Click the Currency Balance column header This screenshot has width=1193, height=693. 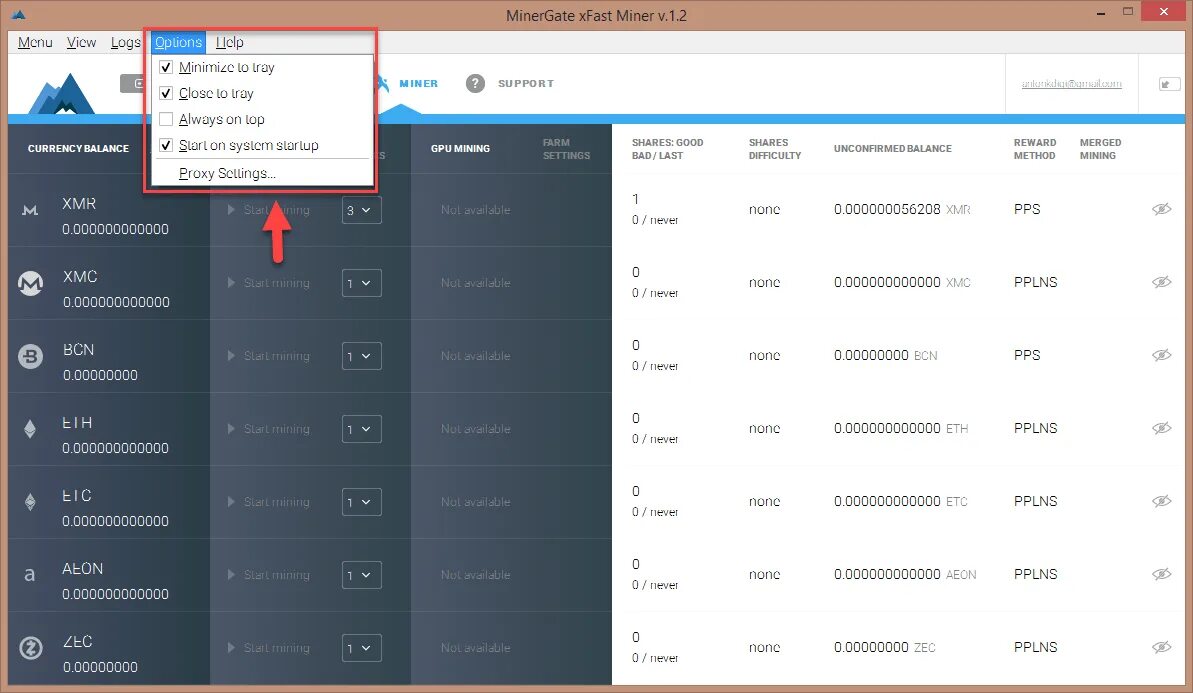click(78, 148)
